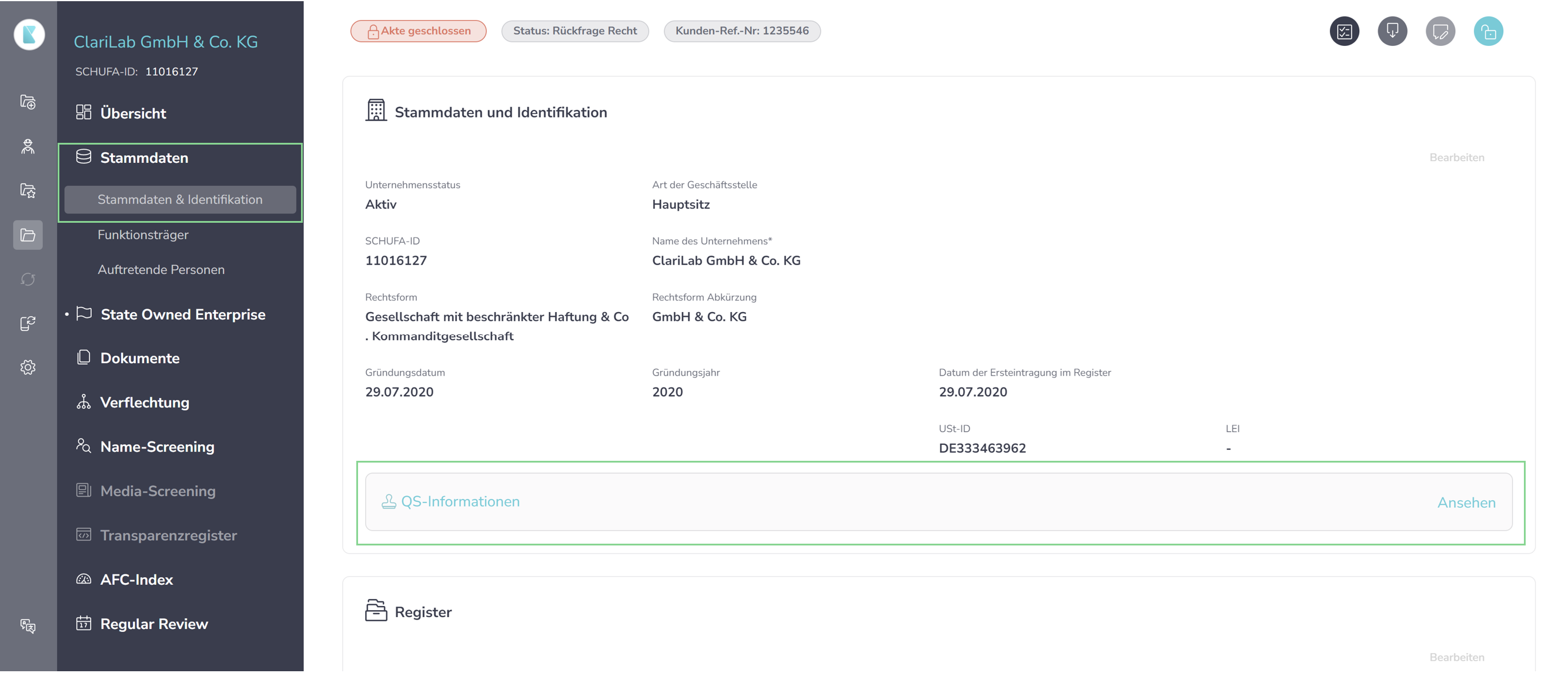Click Bearbeiten in the Register card
The width and height of the screenshot is (1568, 673).
(x=1457, y=658)
